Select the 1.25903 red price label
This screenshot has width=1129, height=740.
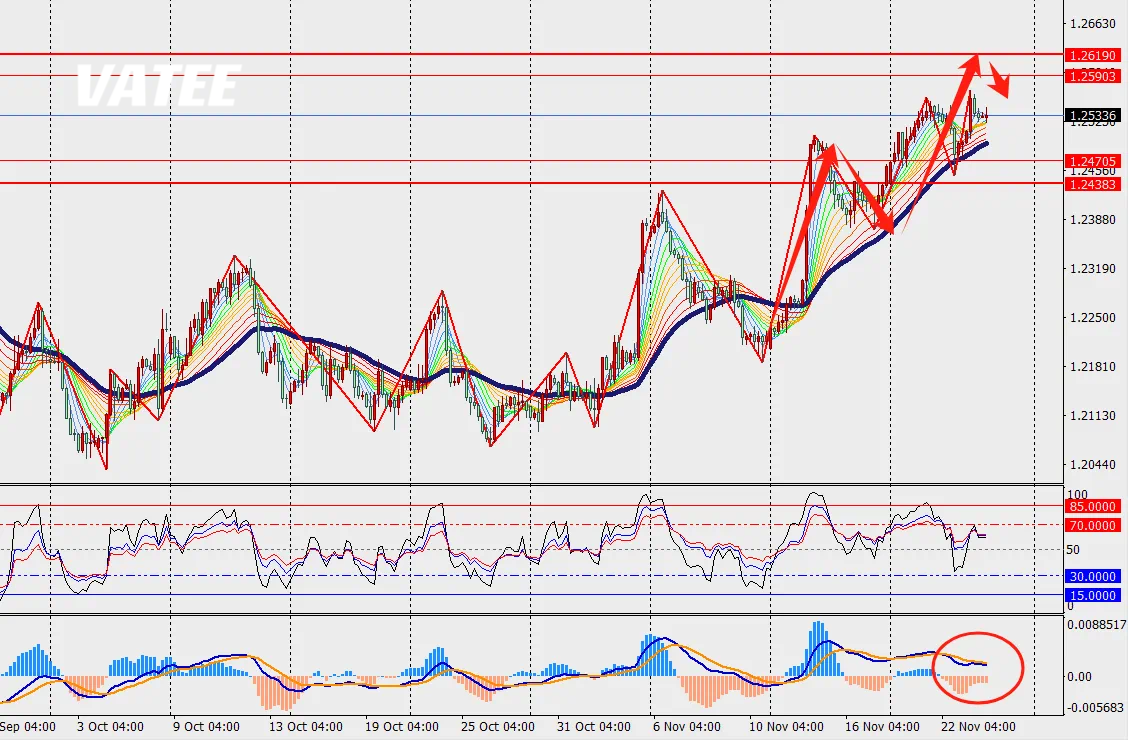click(x=1092, y=76)
